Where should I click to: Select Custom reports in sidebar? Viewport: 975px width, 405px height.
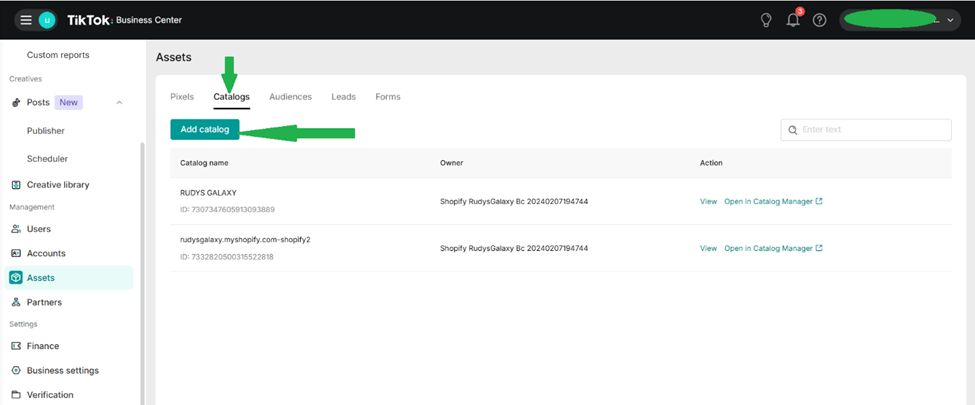(58, 55)
